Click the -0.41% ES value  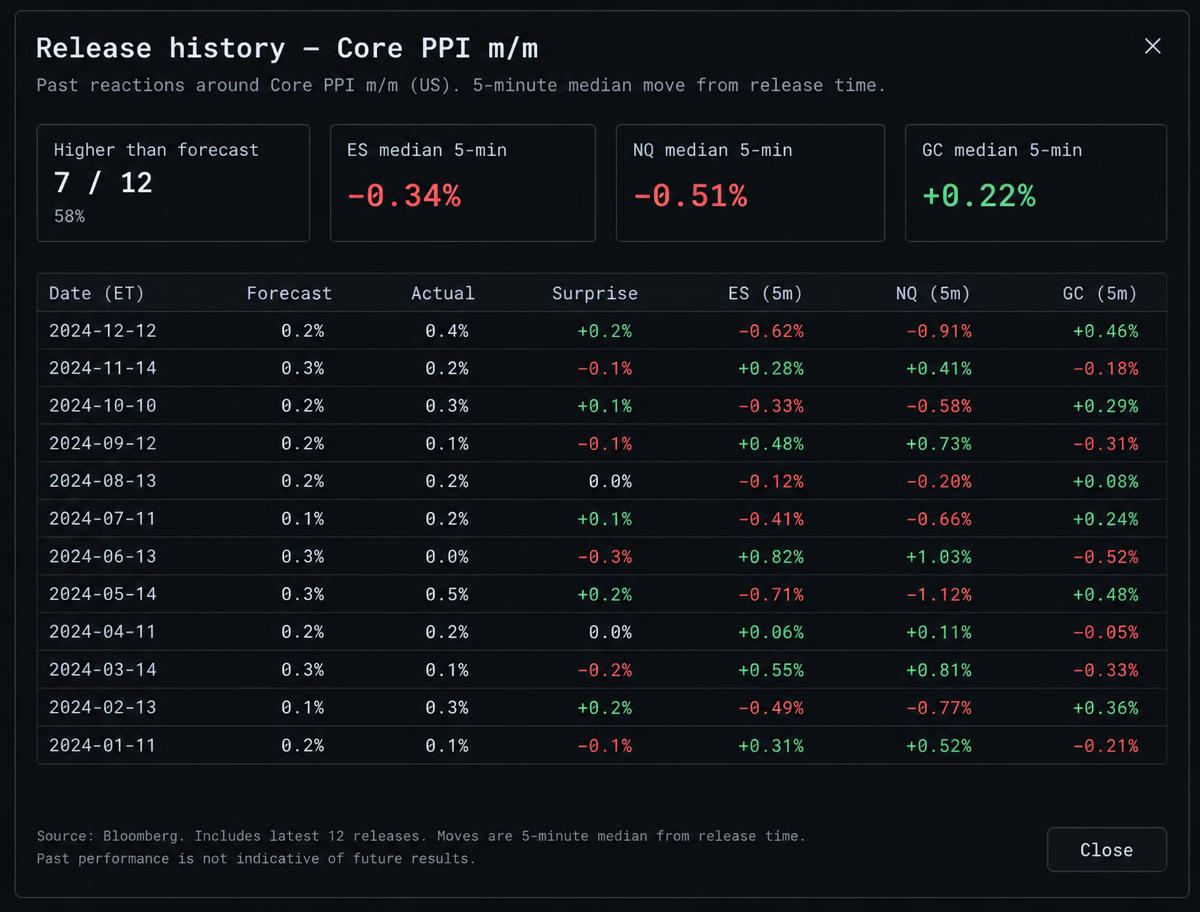771,519
